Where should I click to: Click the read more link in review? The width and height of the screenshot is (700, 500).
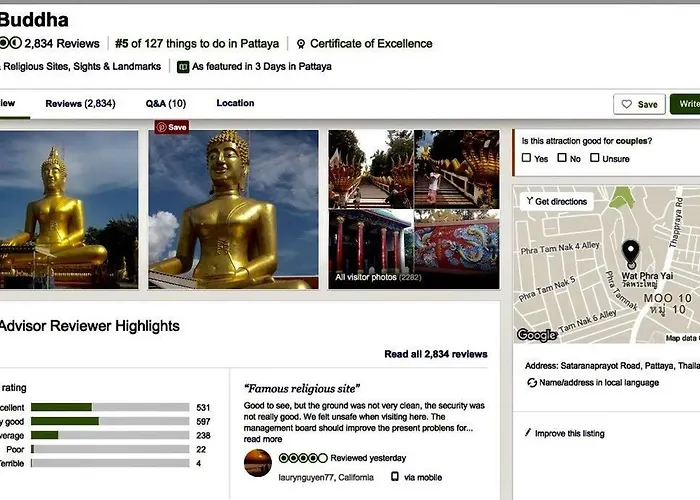(262, 439)
